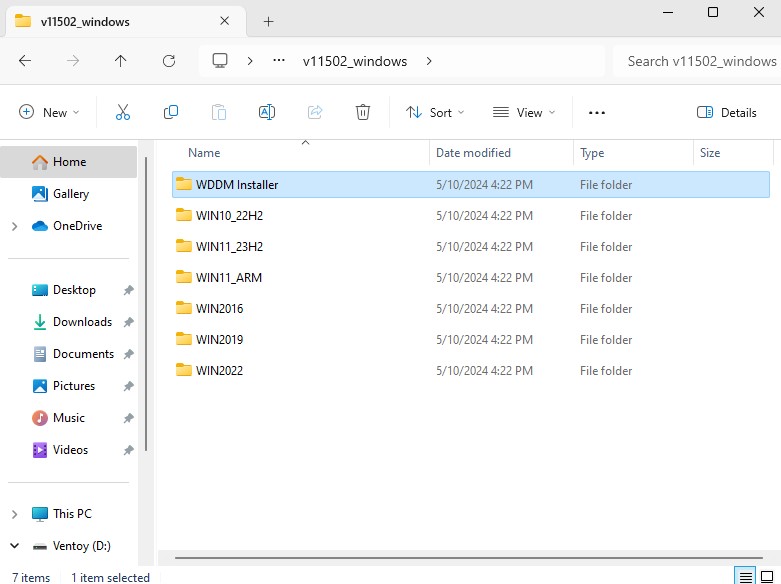
Task: Click the Delete trash can icon
Action: click(x=363, y=112)
